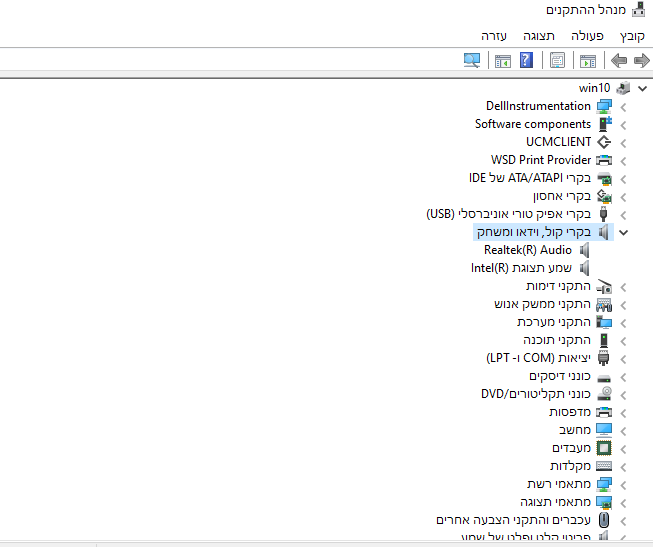Click the win10 computer node icon

623,88
